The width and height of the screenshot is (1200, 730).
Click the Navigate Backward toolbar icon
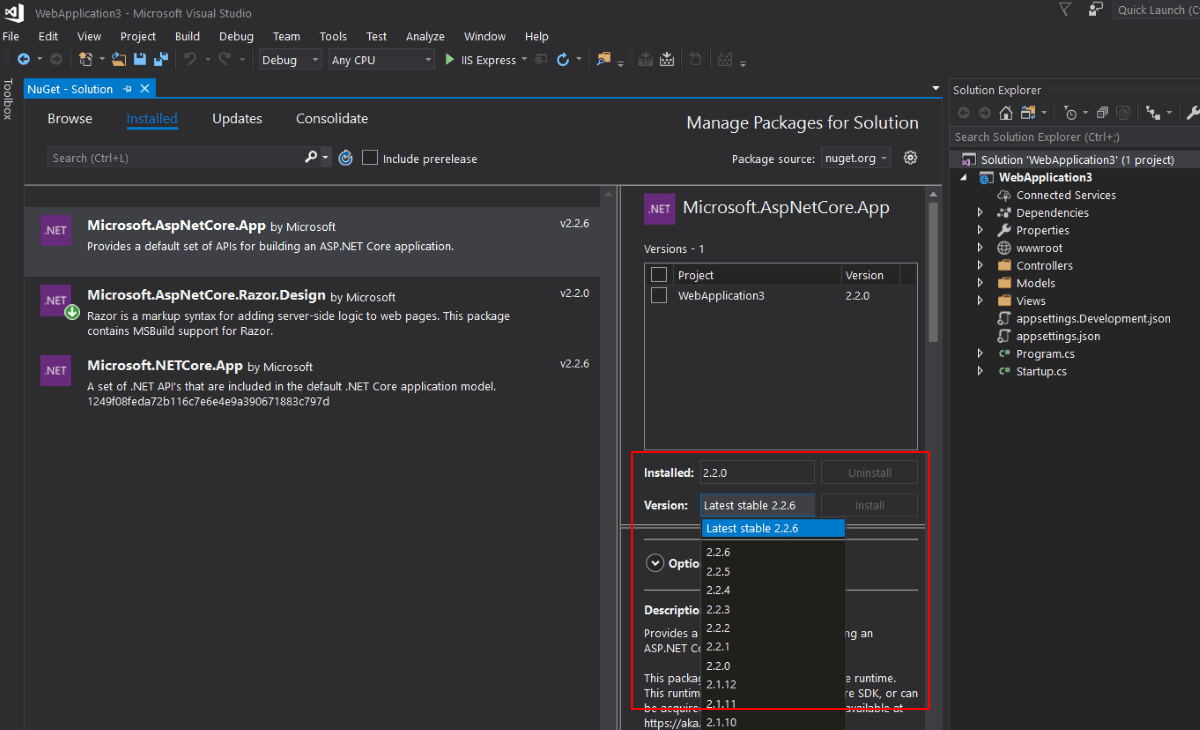[x=22, y=60]
